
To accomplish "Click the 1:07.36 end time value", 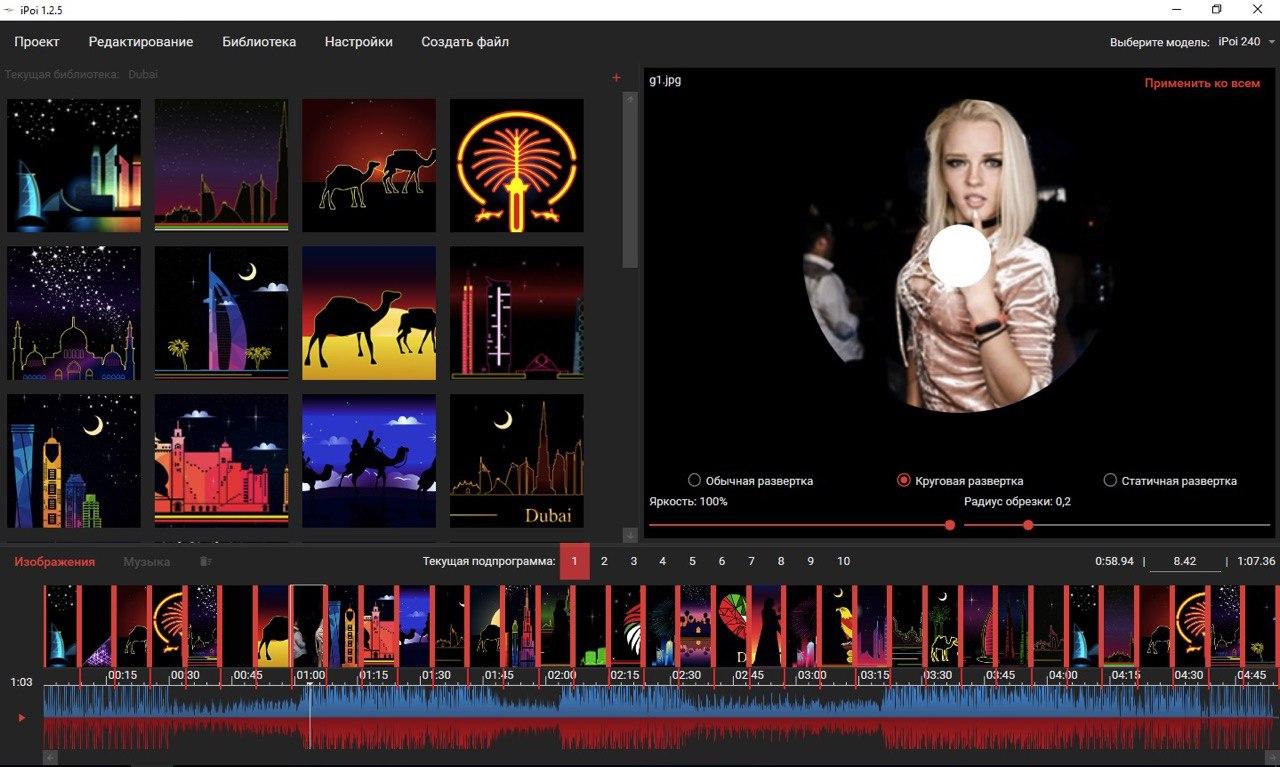I will click(x=1256, y=562).
